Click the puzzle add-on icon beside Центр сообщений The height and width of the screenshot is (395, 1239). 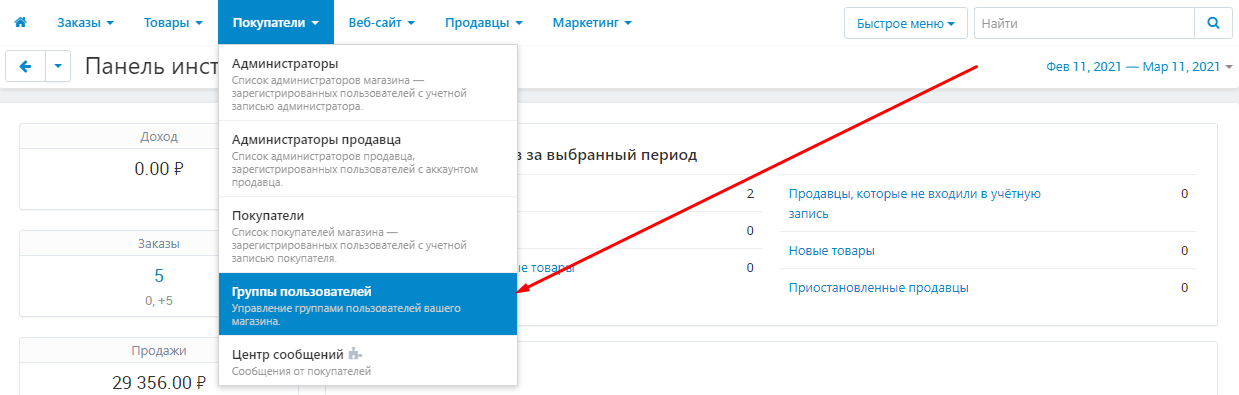click(355, 354)
